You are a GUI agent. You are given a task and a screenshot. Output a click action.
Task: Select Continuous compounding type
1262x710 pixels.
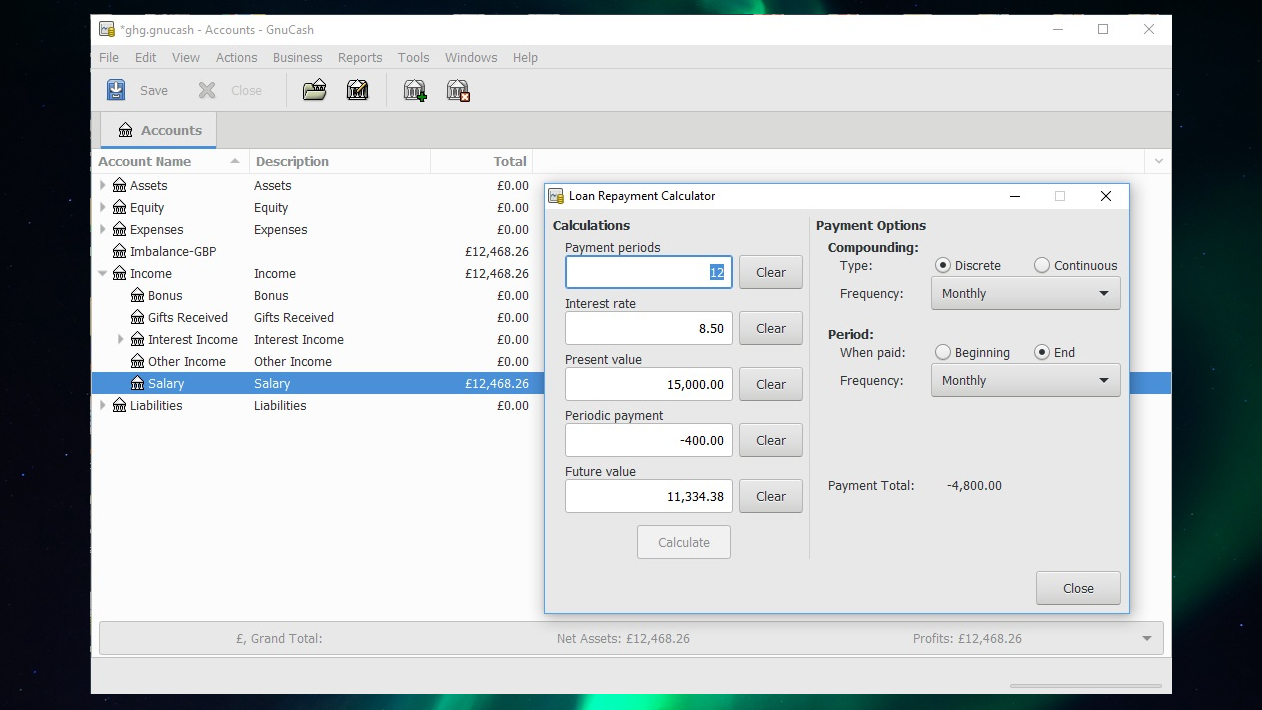click(1042, 265)
